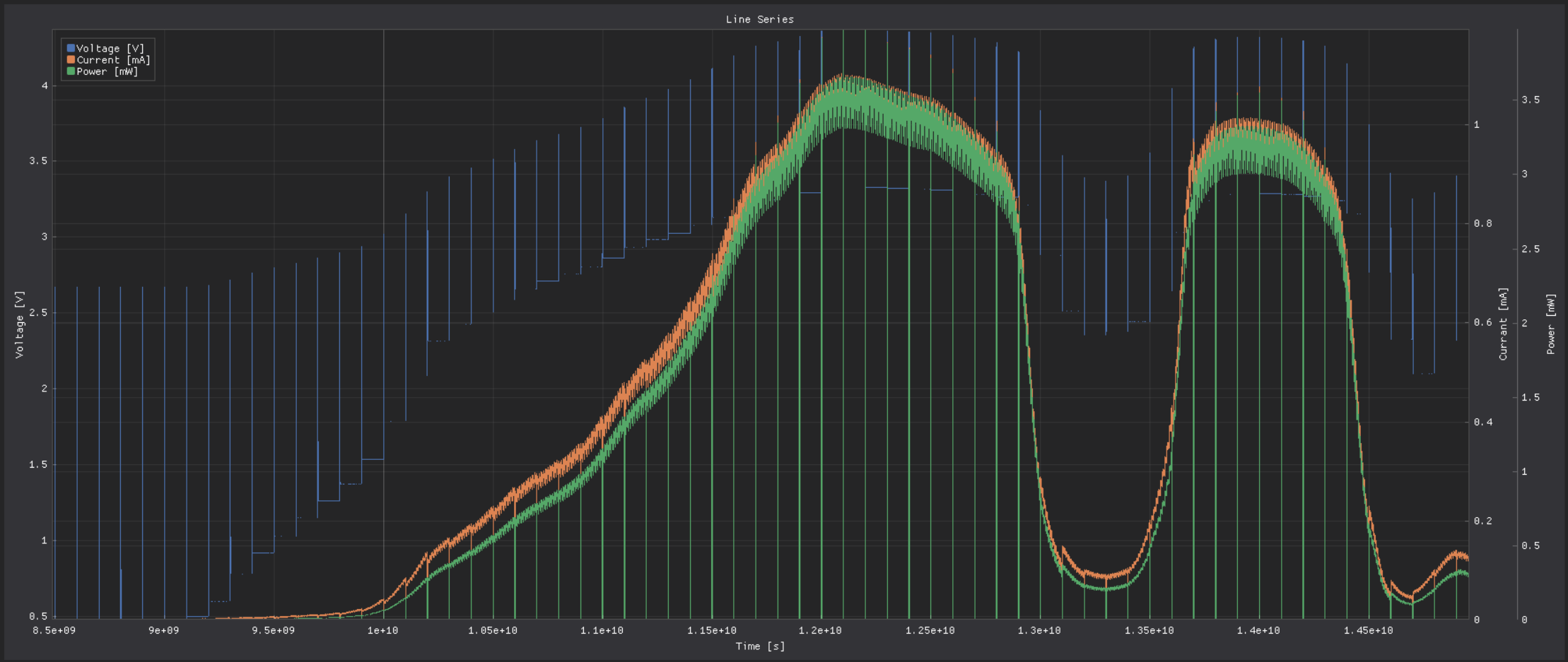Image resolution: width=1568 pixels, height=662 pixels.
Task: Click the 1e+10 tick on time axis
Action: click(382, 630)
